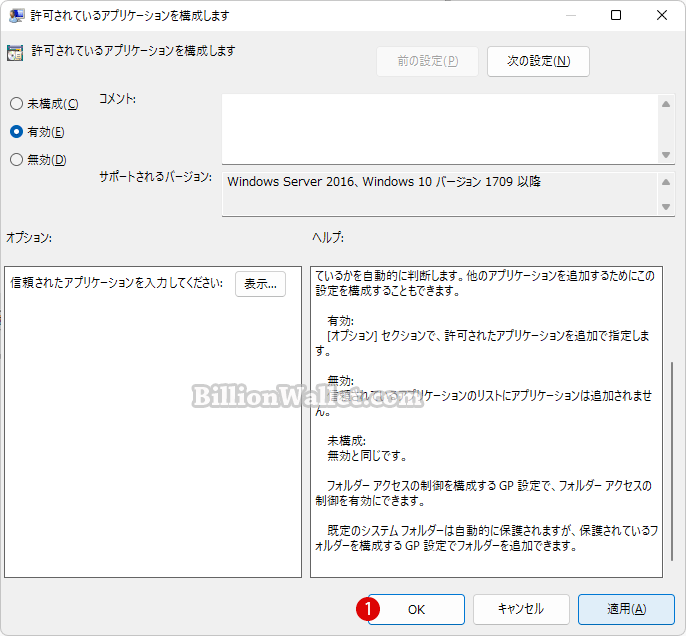Click the 前の設定(P) button

(427, 61)
